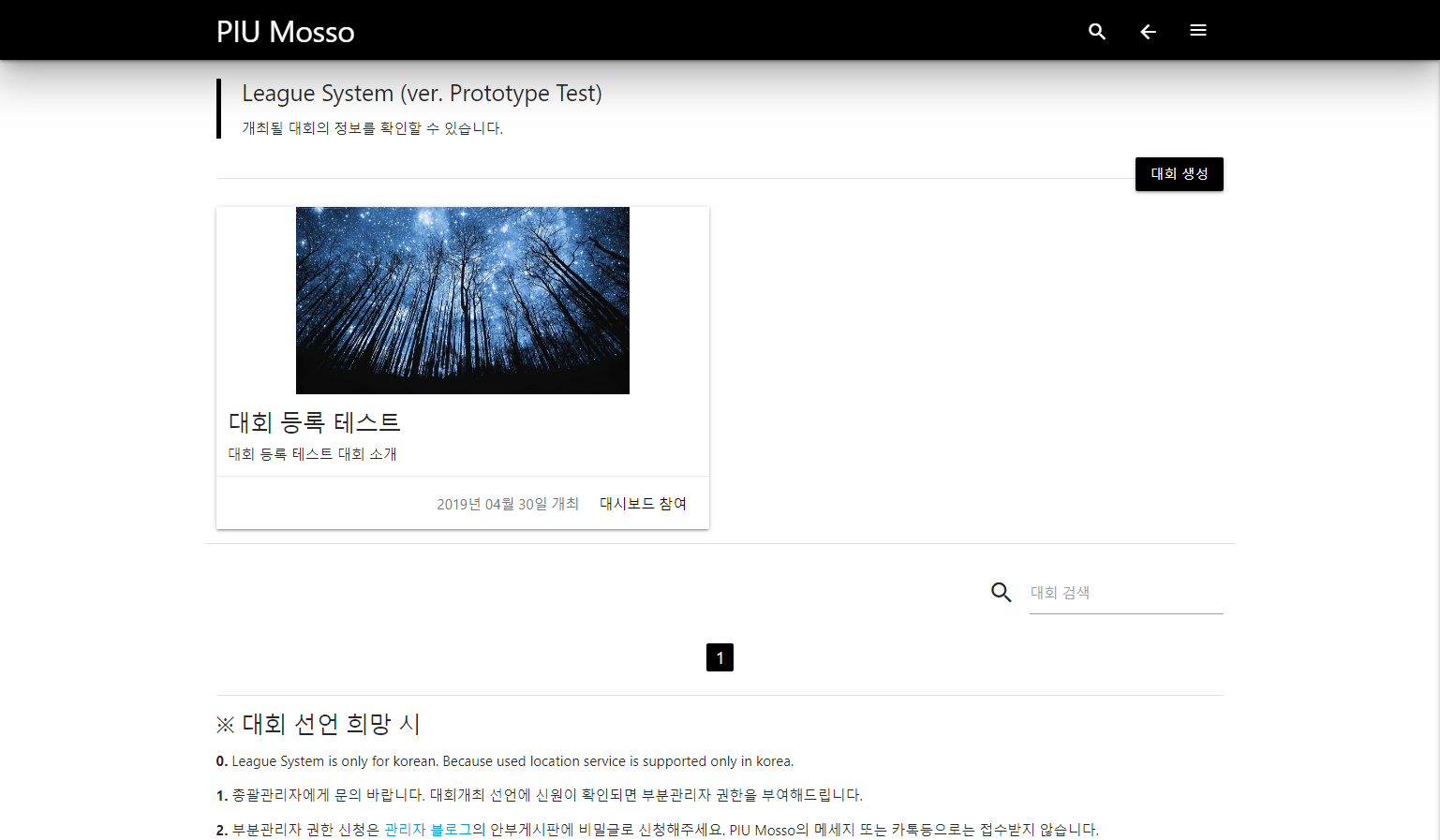Screen dimensions: 1440x840
Task: Click the PIU Mosso site title
Action: tap(285, 32)
